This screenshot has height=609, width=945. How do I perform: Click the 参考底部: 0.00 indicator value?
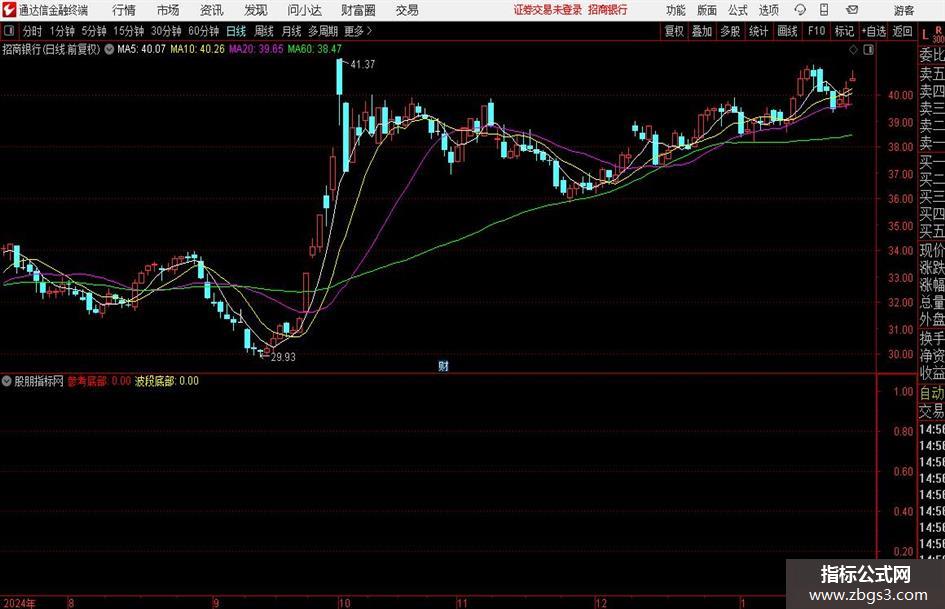[x=99, y=381]
